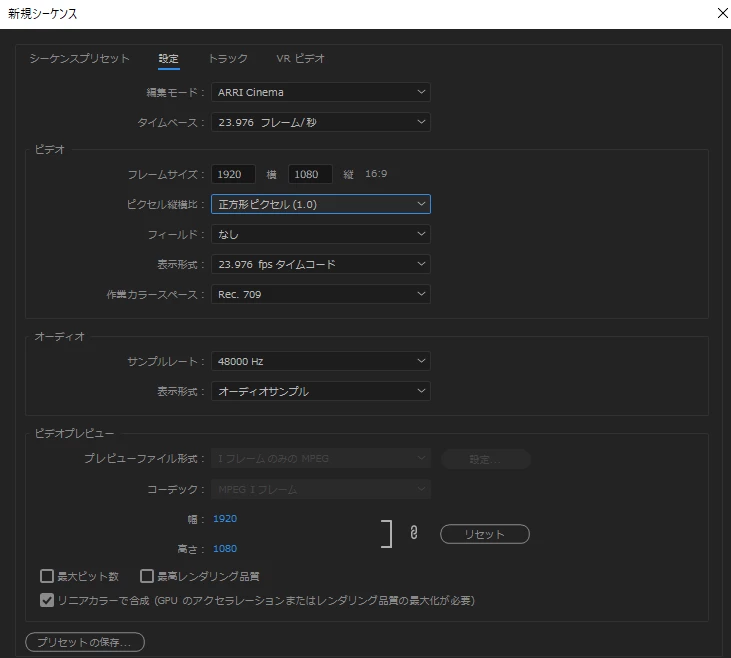Click the disabled コーデック dropdown showing MPEG I フレーム
The width and height of the screenshot is (731, 658).
(321, 490)
